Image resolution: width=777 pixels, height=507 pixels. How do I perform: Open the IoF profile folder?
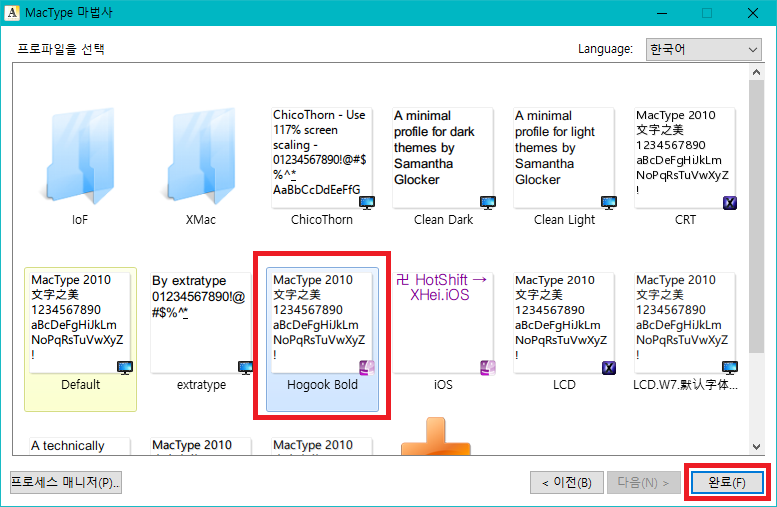click(x=80, y=156)
